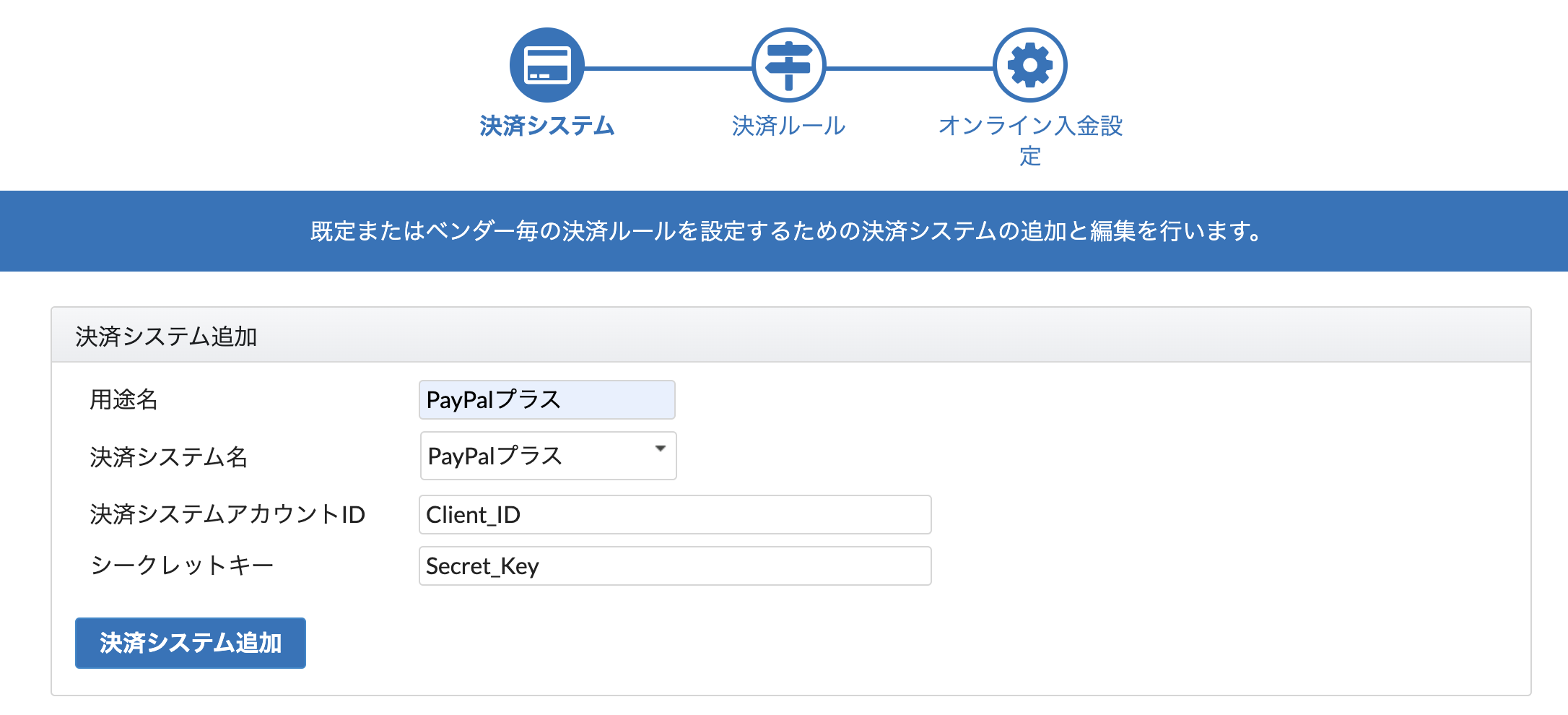This screenshot has width=1568, height=715.
Task: Click the 決済システム追加 panel header
Action: pos(166,337)
